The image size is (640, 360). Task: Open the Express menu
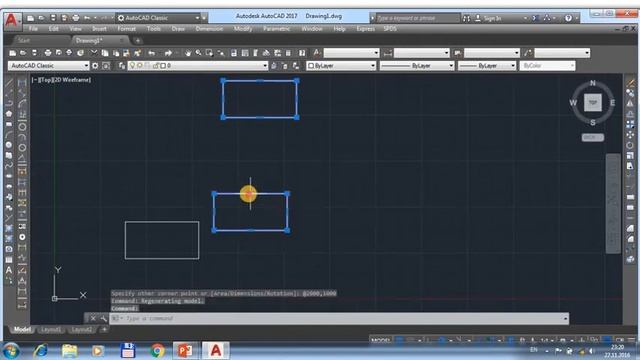click(x=365, y=29)
